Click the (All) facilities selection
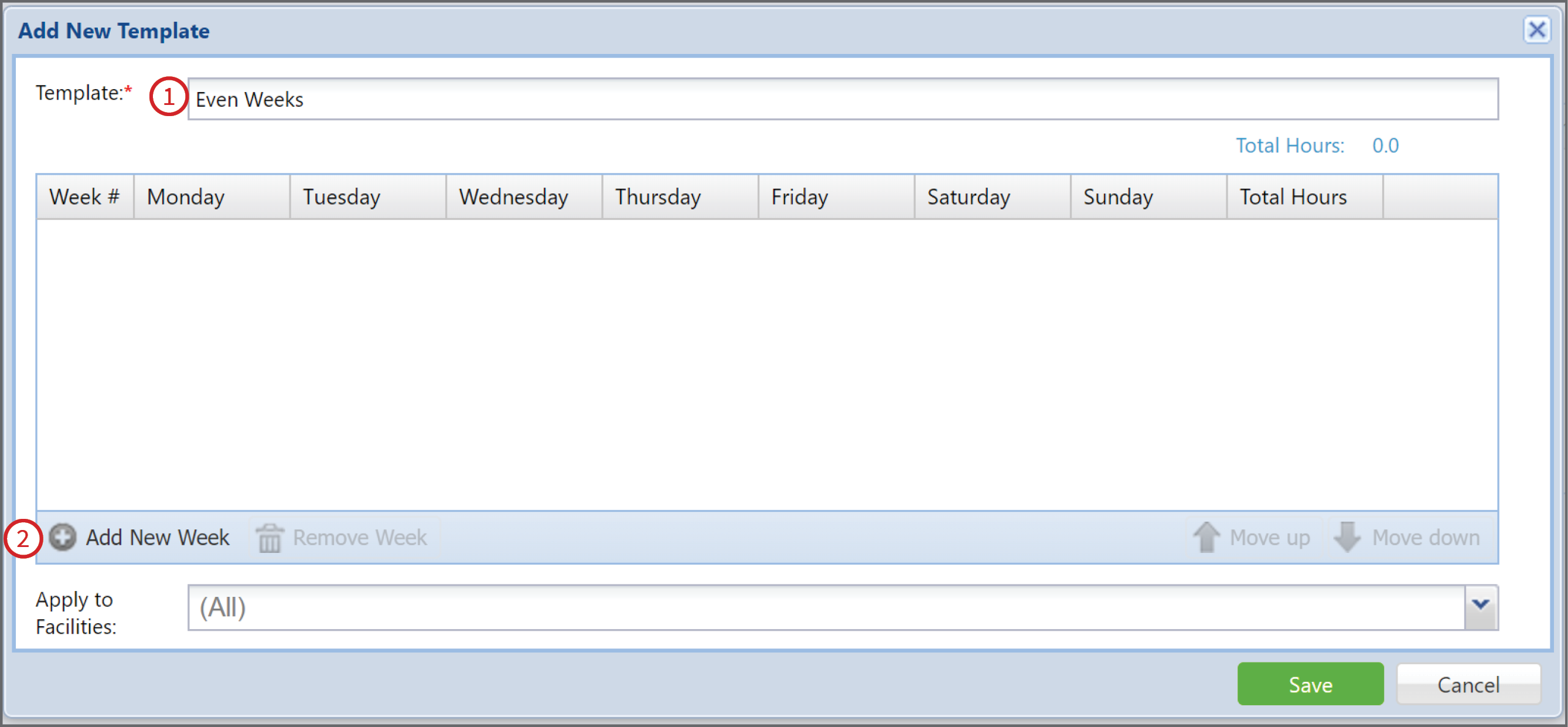The width and height of the screenshot is (1568, 727). click(x=223, y=607)
